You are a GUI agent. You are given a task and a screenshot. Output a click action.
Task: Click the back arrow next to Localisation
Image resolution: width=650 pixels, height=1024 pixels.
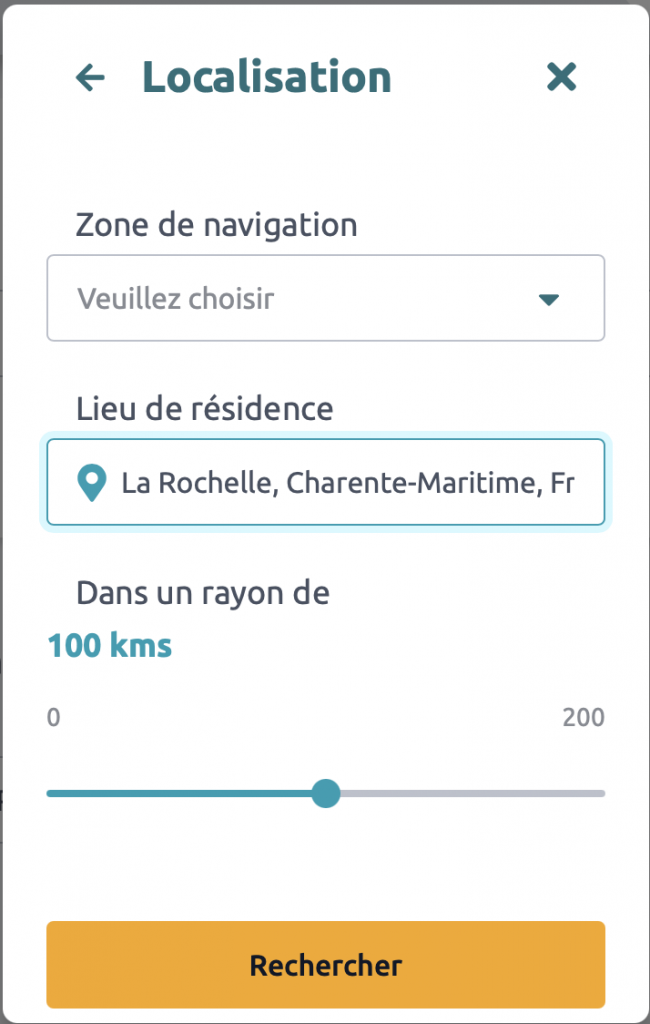[x=90, y=77]
